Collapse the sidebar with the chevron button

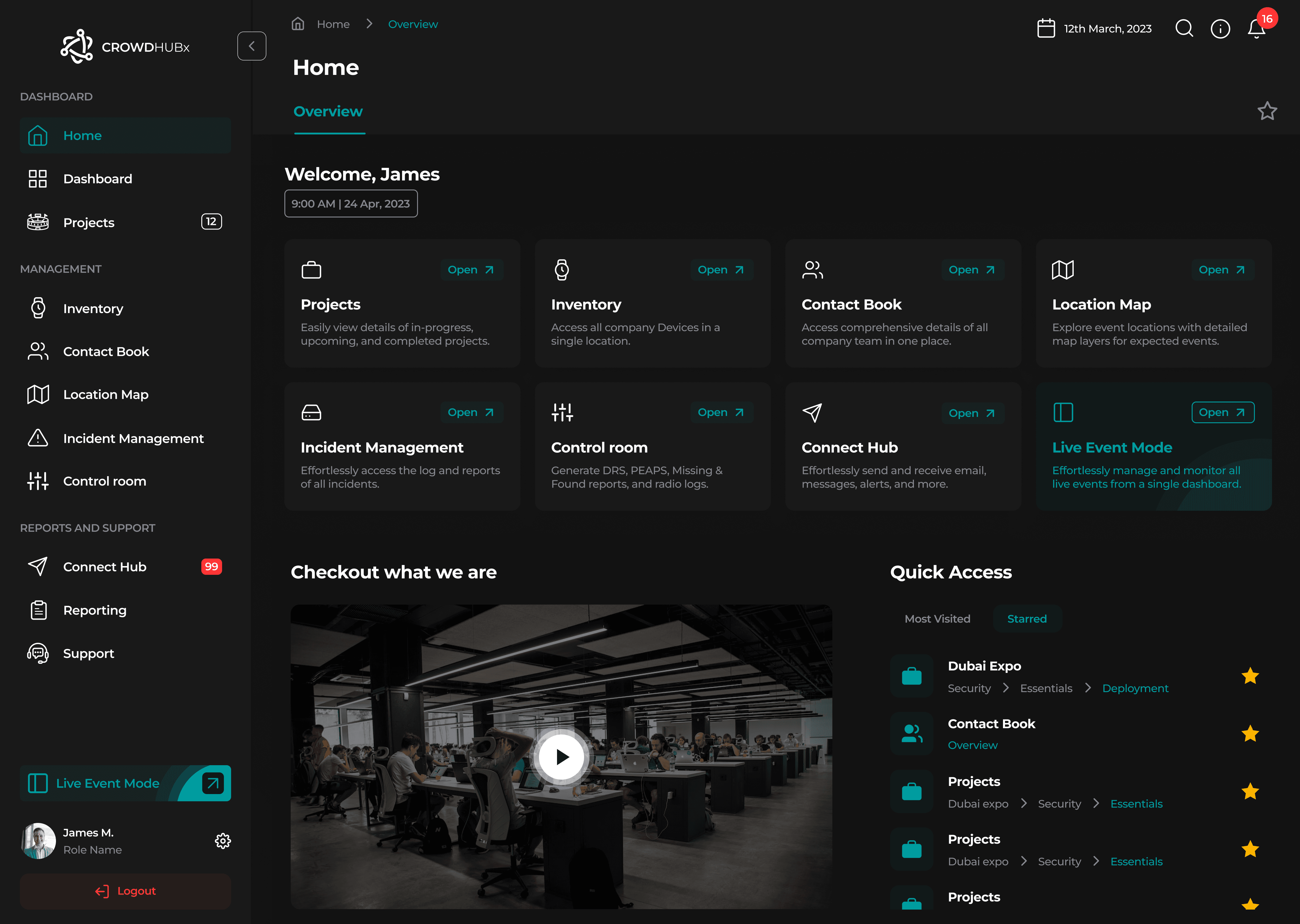click(x=252, y=46)
